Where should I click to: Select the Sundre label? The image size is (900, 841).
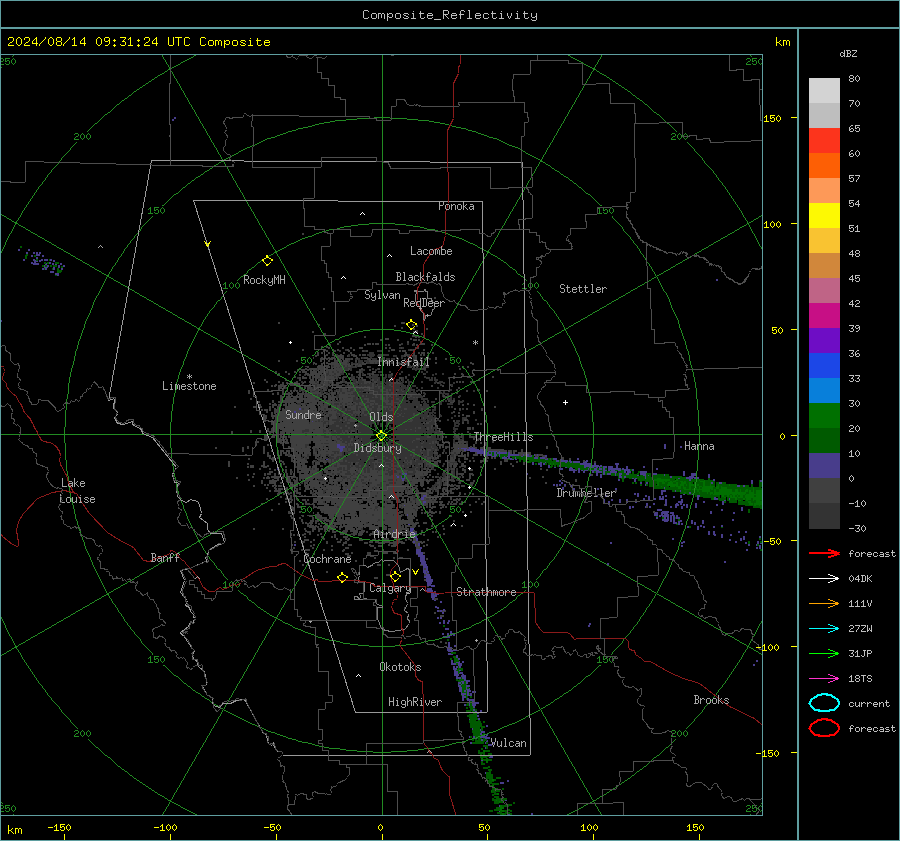pos(303,415)
